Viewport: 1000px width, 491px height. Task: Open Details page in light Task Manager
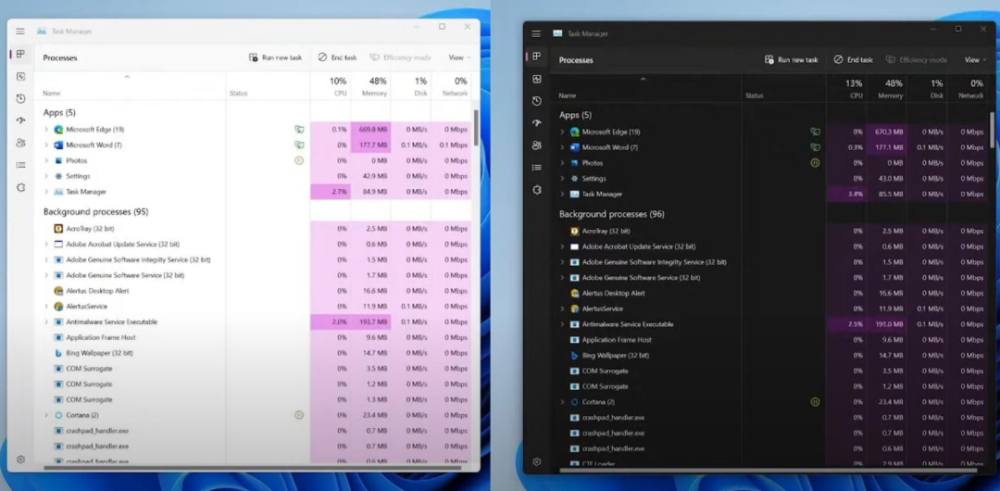(20, 165)
